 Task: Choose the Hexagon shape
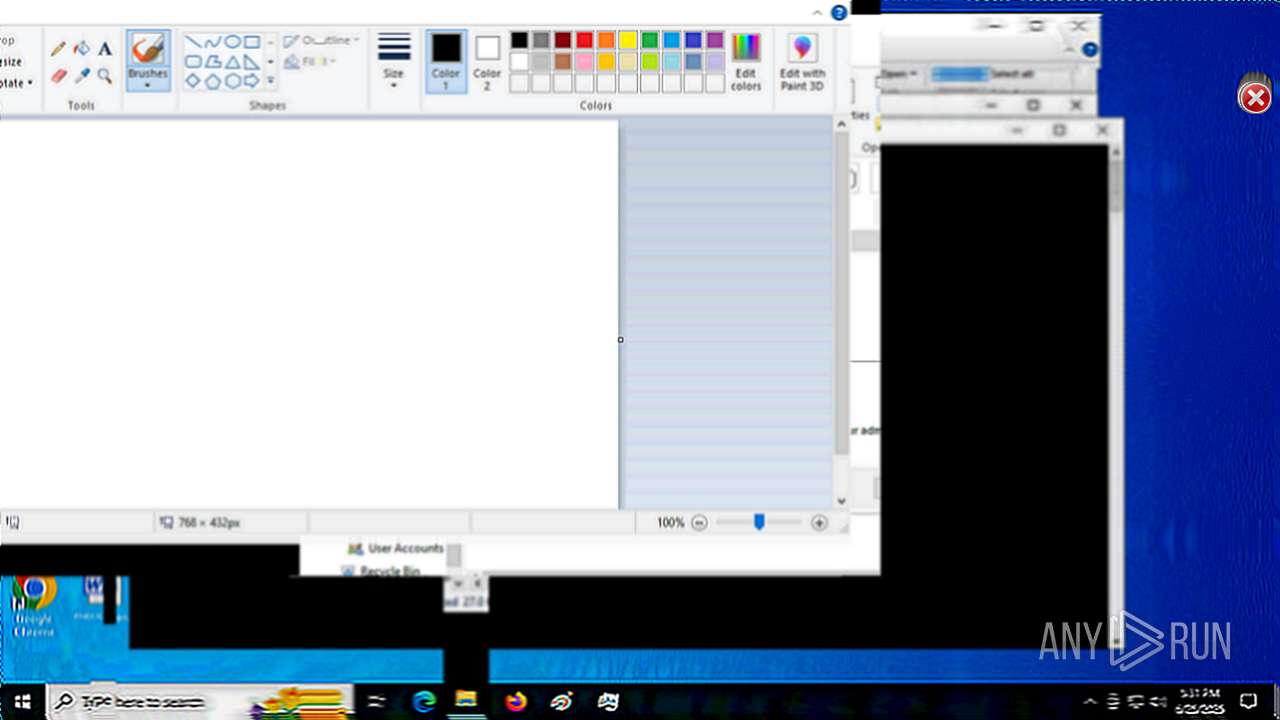click(232, 81)
